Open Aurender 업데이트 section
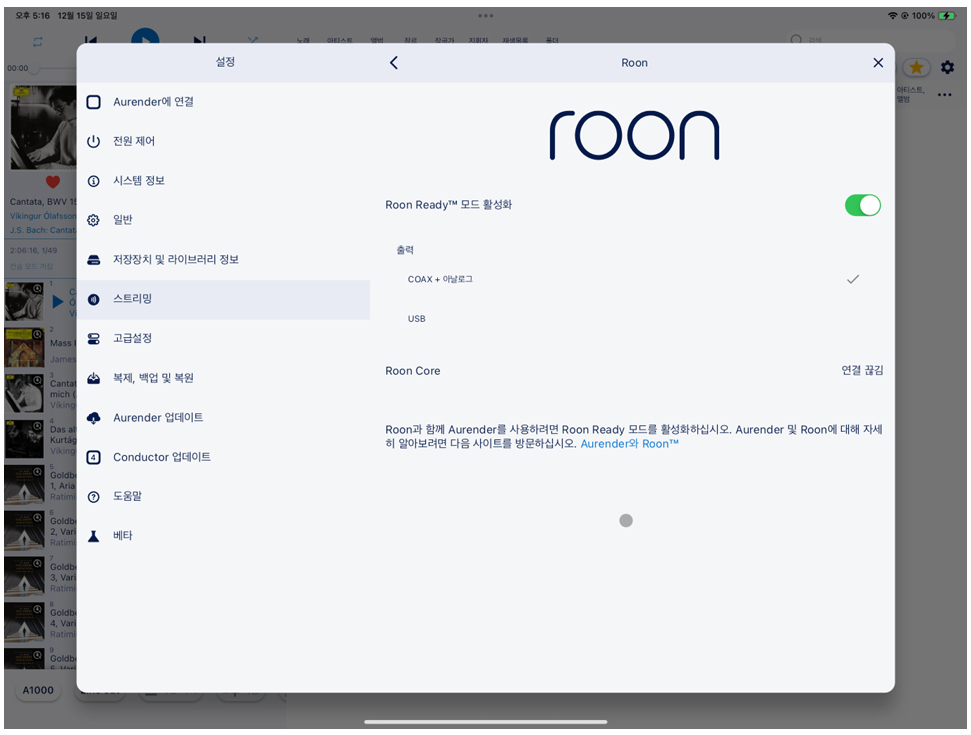 [224, 418]
